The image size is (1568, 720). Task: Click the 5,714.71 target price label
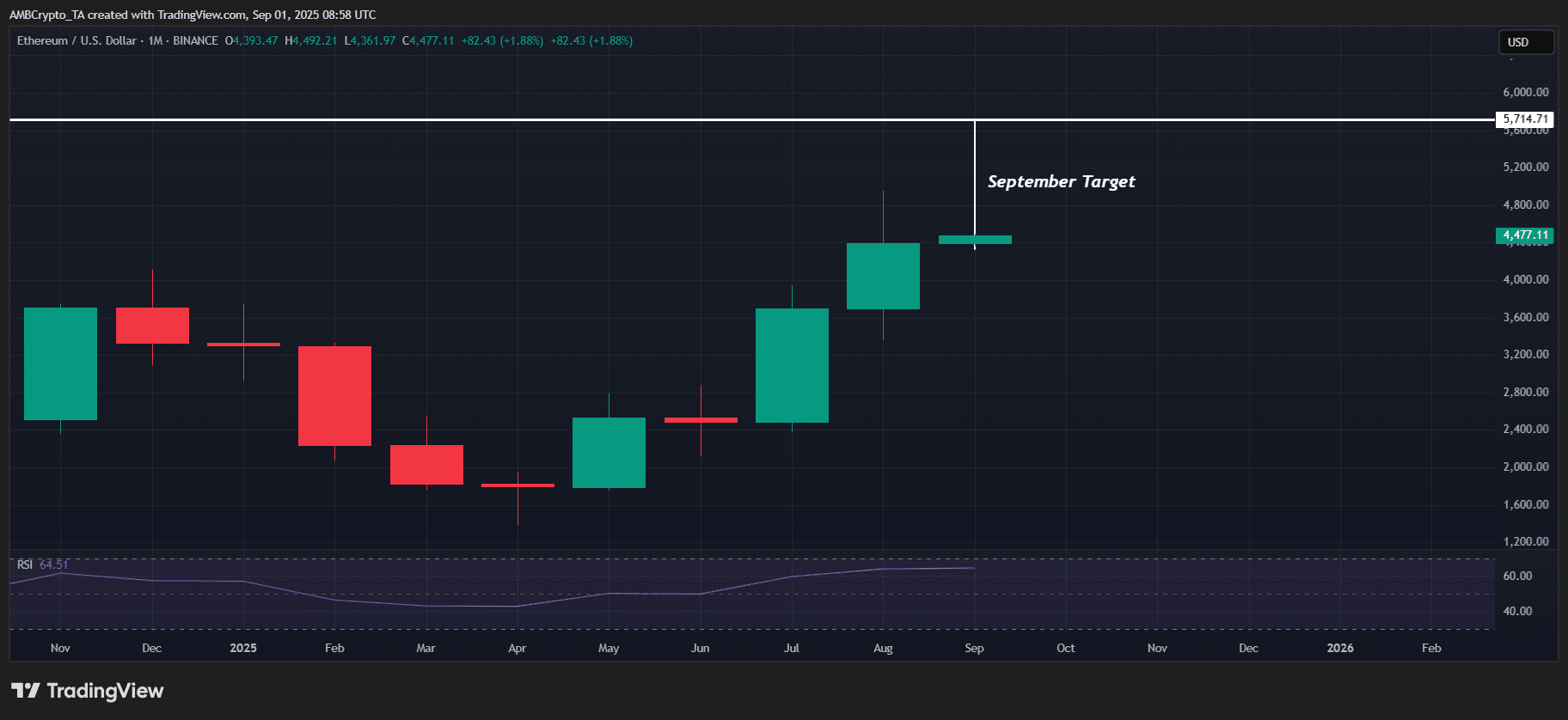[x=1525, y=119]
